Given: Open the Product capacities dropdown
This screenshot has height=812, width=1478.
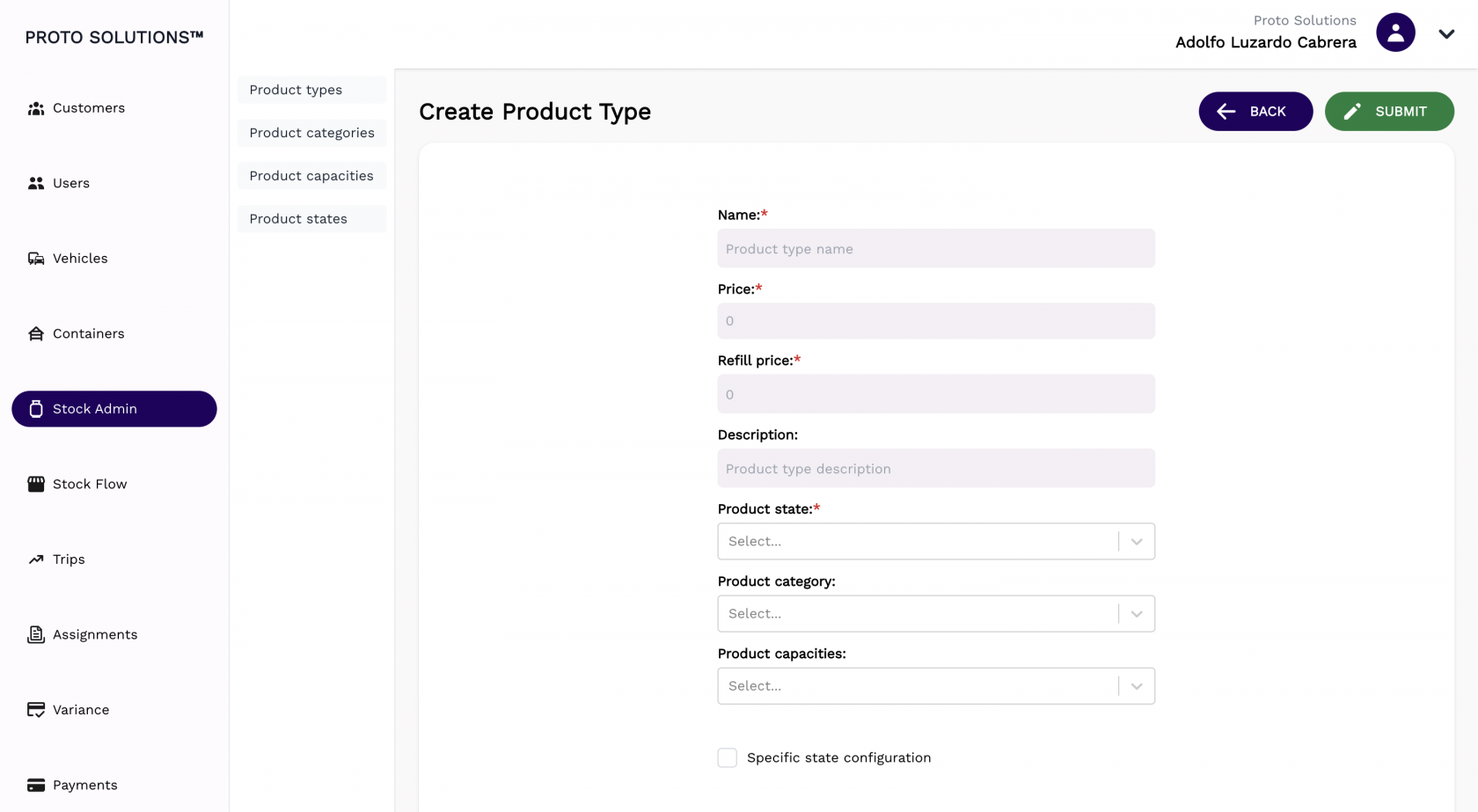Looking at the screenshot, I should (936, 685).
